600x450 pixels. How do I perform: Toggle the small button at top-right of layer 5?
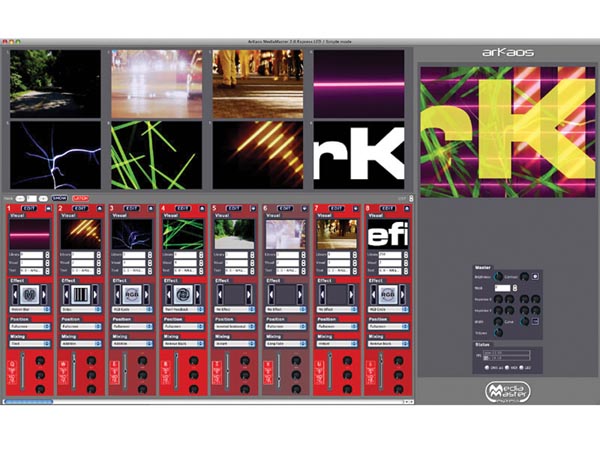[253, 209]
